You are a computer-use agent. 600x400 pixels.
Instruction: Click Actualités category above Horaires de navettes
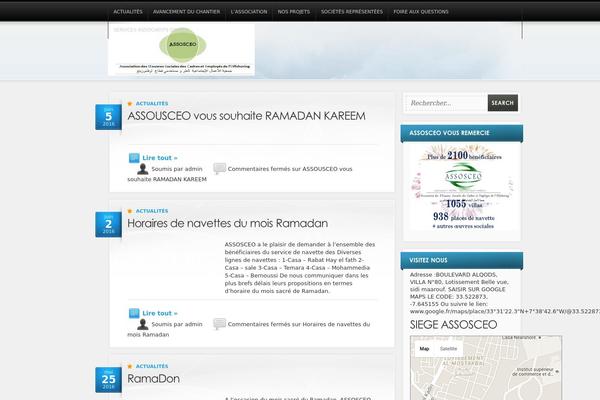(152, 211)
